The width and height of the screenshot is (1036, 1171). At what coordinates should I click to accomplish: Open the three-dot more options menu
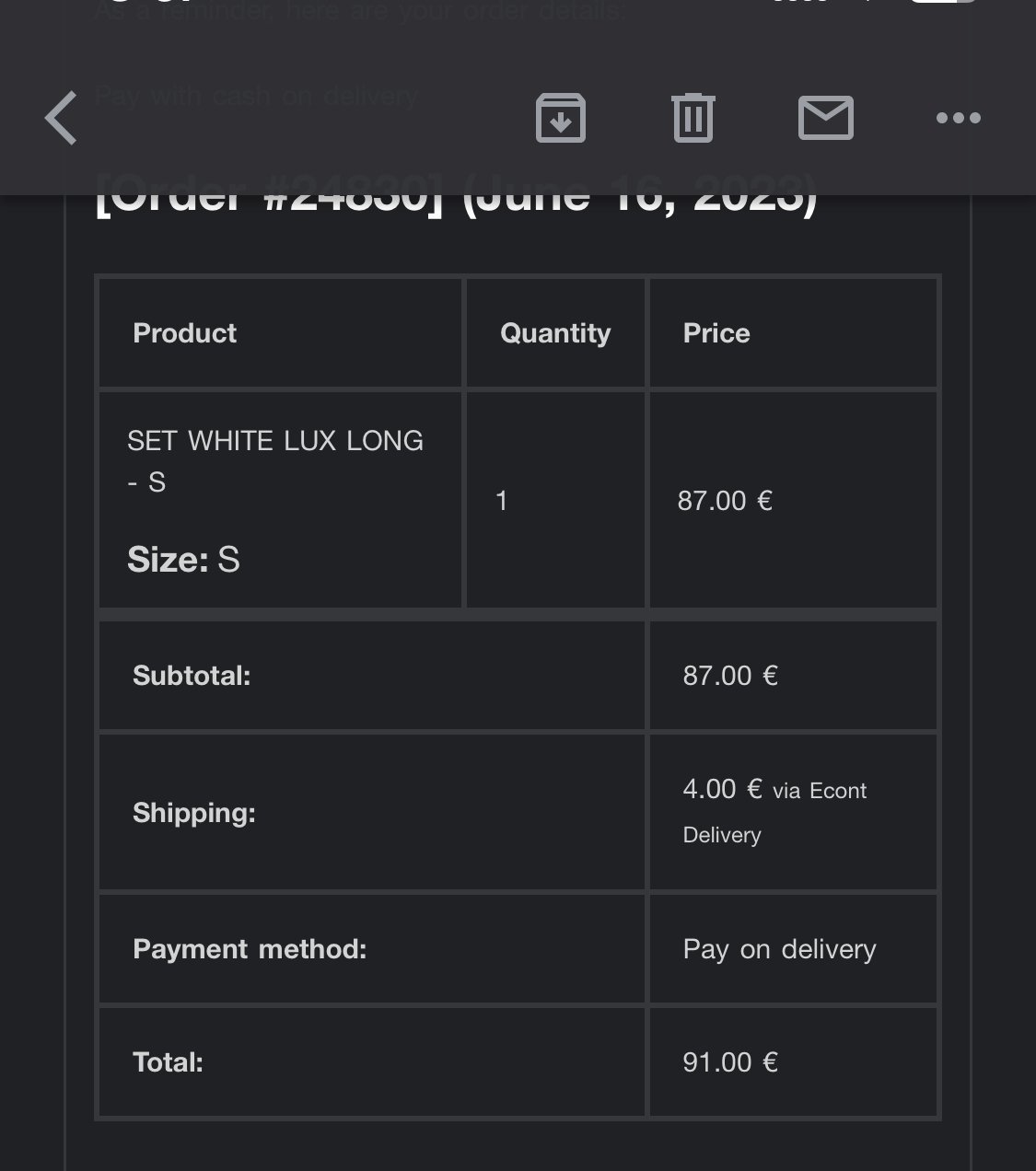tap(958, 118)
